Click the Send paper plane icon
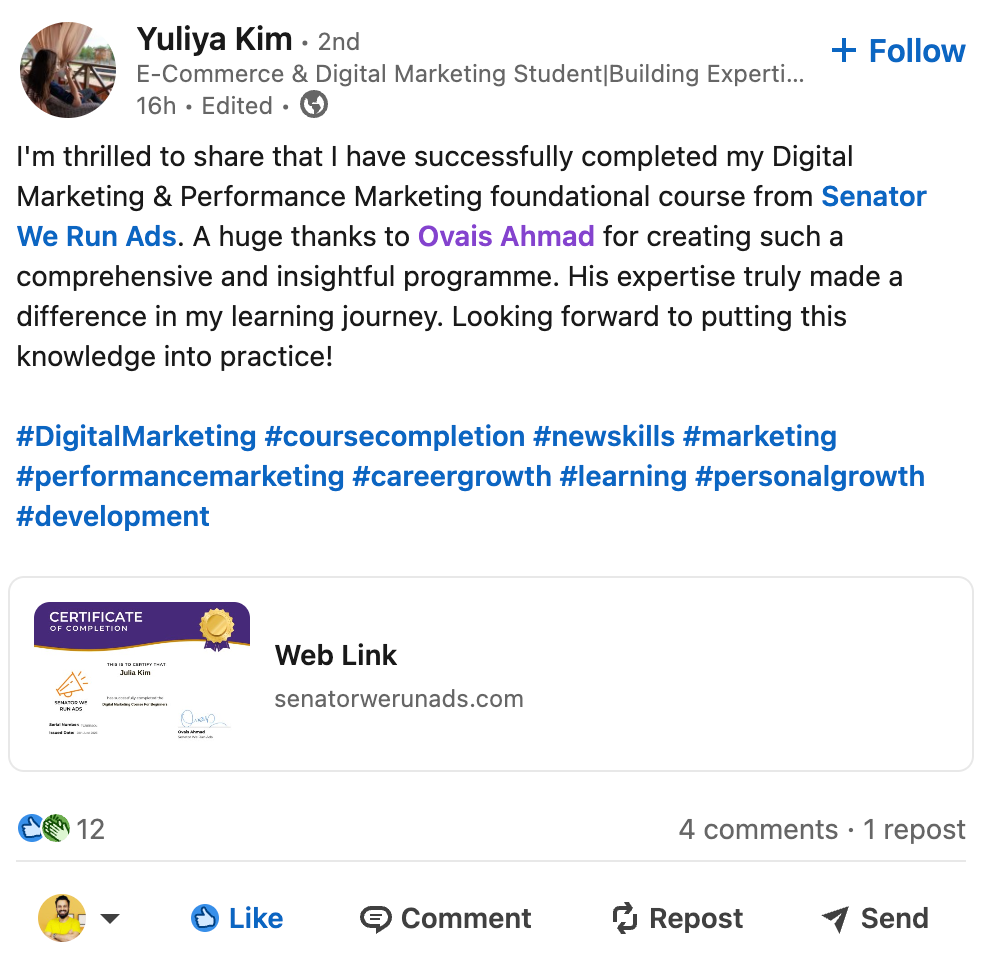994x962 pixels. tap(835, 918)
